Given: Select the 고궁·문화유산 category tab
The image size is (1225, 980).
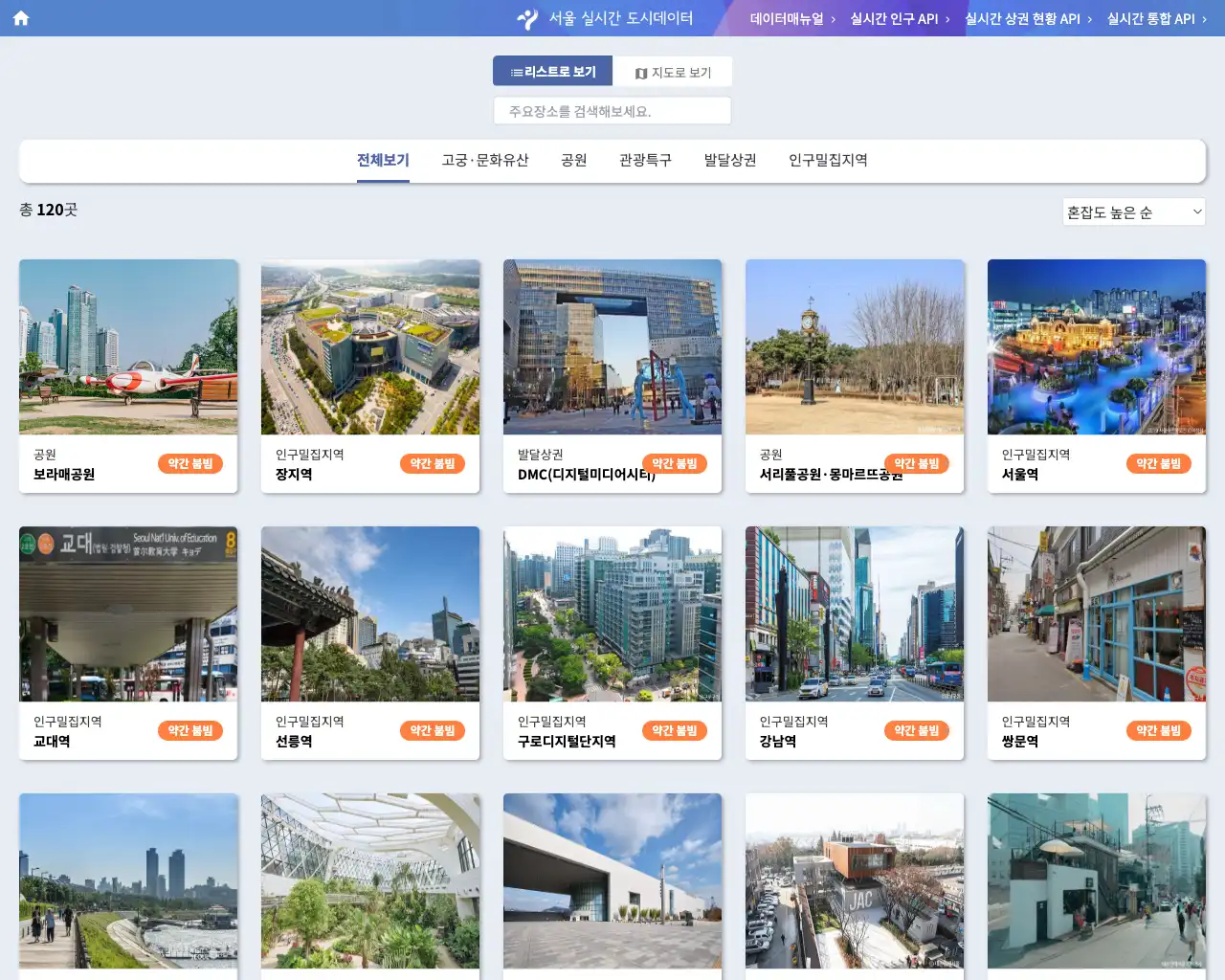Looking at the screenshot, I should click(485, 160).
